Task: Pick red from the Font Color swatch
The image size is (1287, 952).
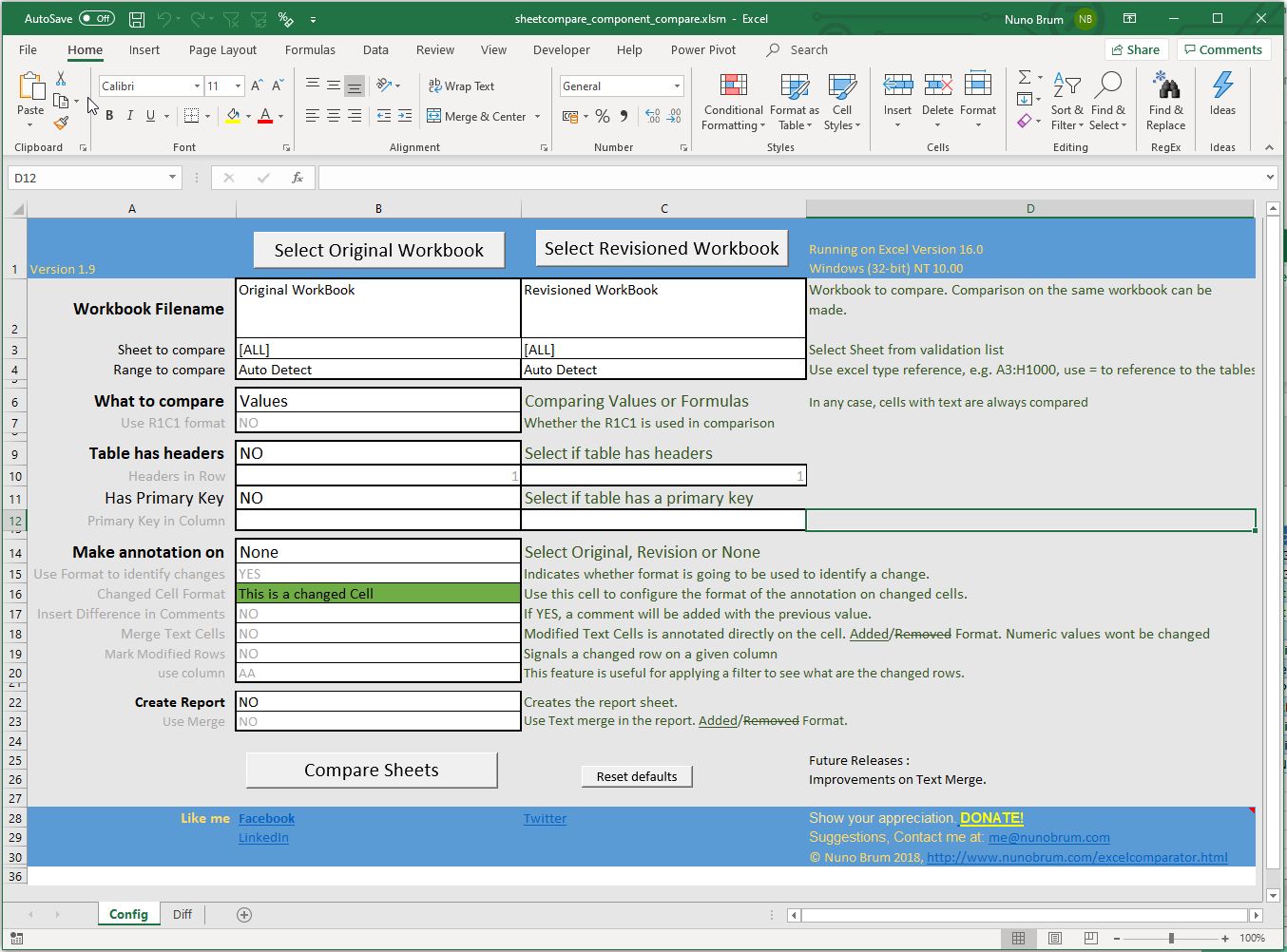Action: coord(267,120)
